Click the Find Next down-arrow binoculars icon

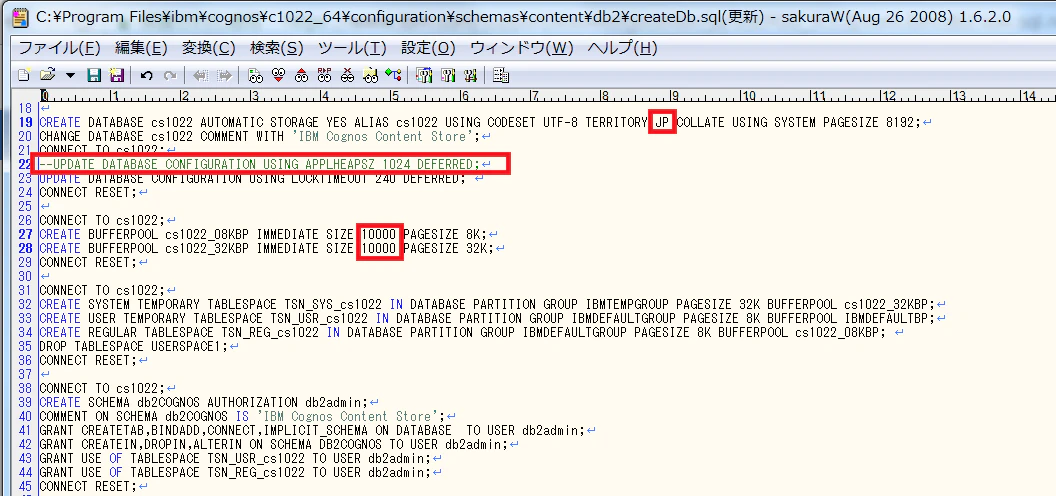278,75
